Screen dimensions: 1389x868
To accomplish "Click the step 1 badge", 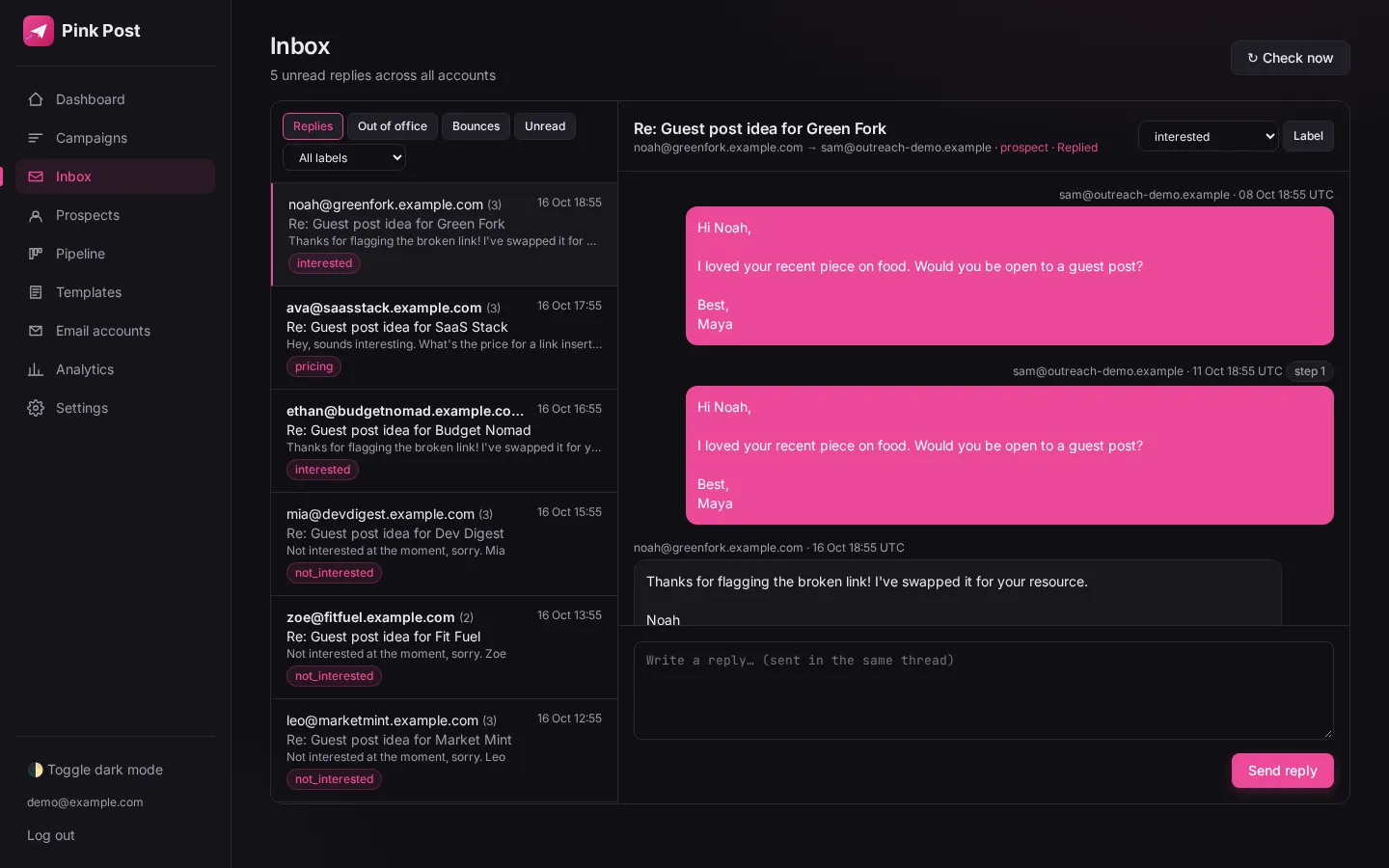I will coord(1310,371).
